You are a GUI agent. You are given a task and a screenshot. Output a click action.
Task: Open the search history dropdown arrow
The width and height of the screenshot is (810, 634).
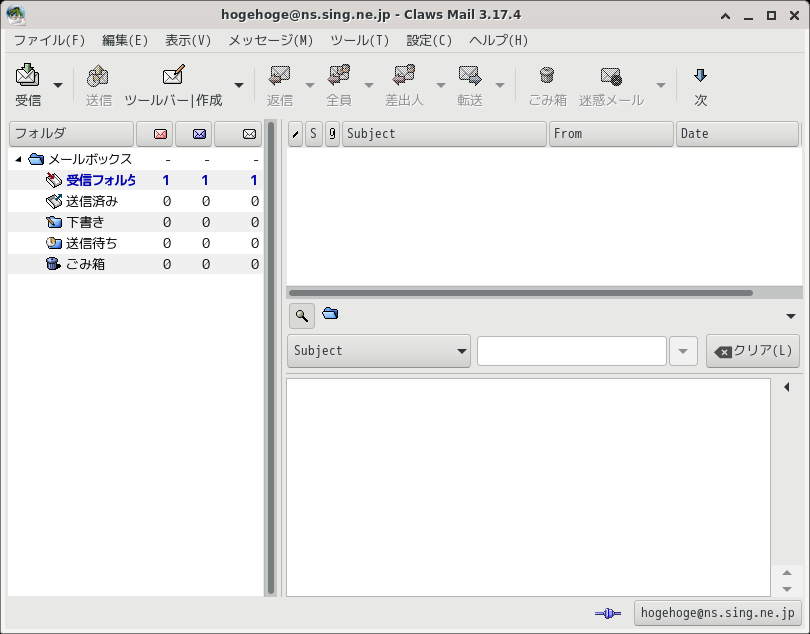pyautogui.click(x=683, y=351)
